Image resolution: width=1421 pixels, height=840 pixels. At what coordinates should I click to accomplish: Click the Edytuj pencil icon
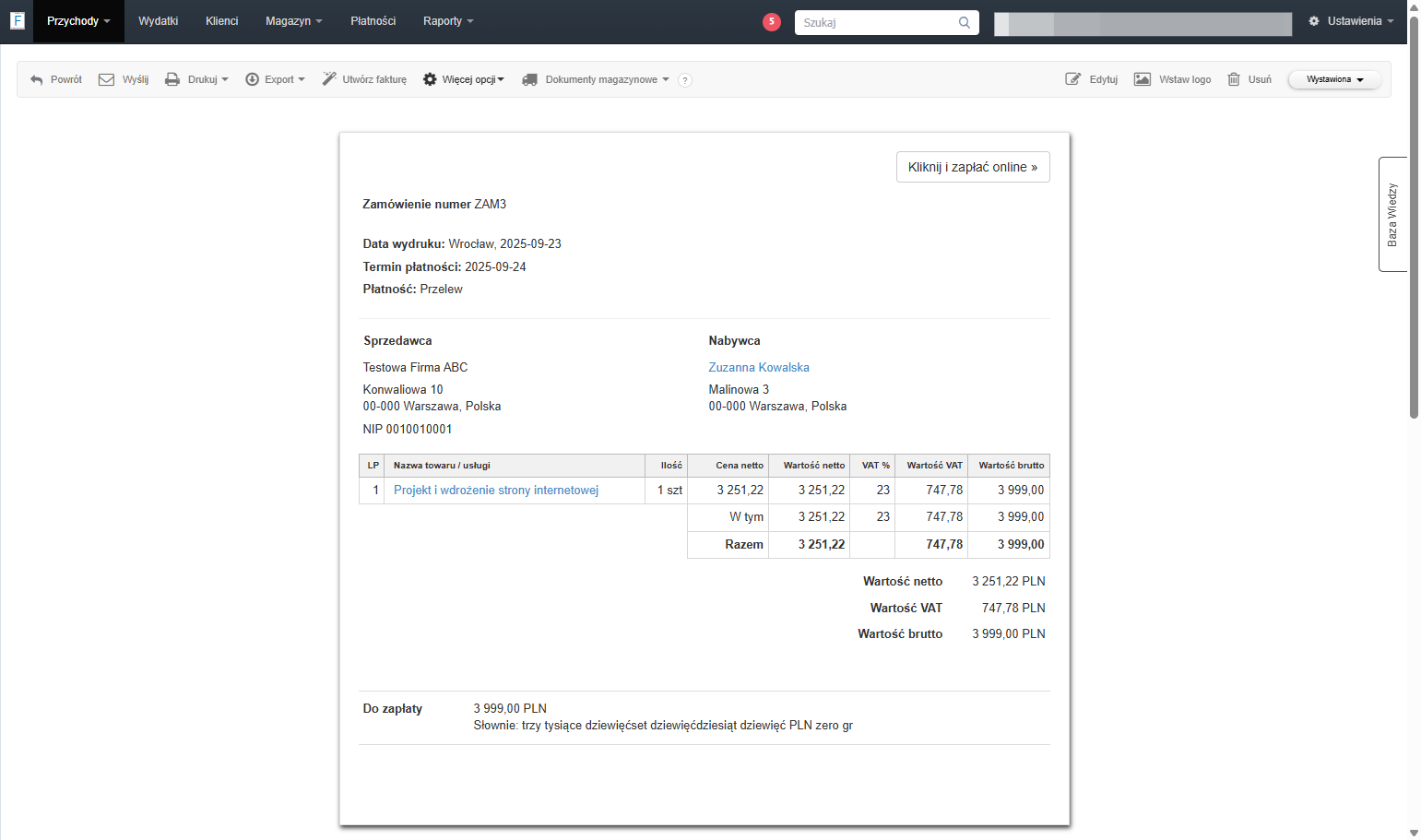tap(1073, 79)
